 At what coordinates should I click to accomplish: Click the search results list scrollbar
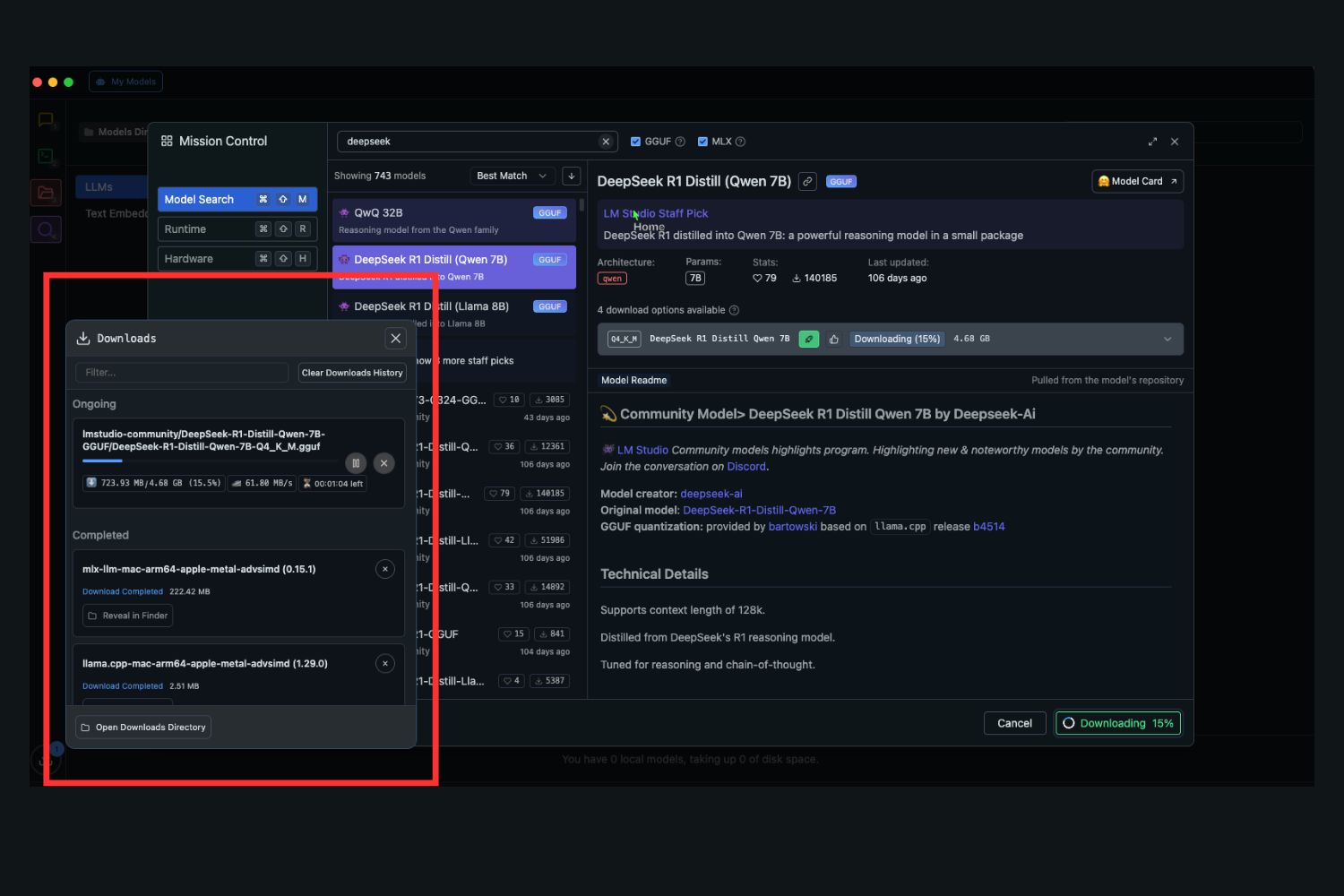point(582,205)
